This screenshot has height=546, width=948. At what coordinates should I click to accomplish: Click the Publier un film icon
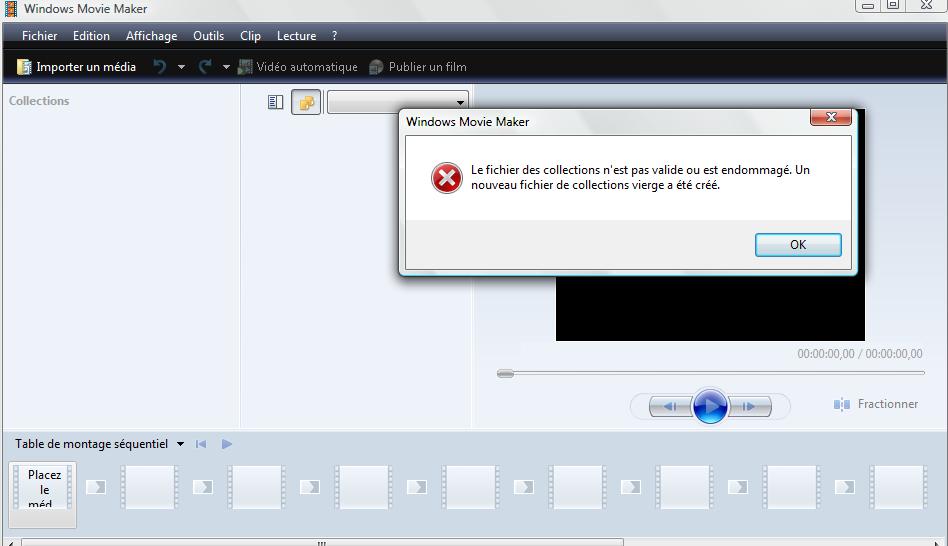[376, 67]
